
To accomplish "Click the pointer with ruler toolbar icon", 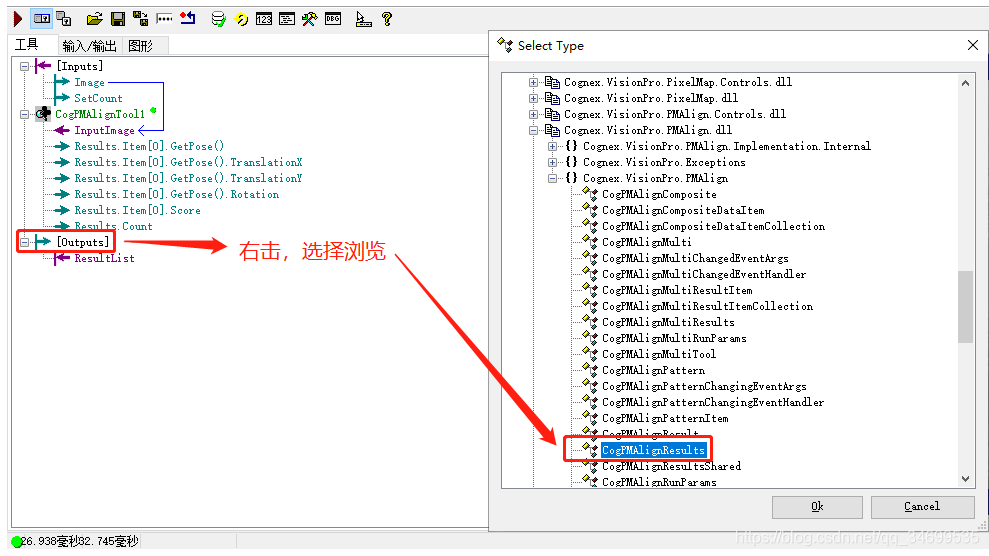I will 363,20.
